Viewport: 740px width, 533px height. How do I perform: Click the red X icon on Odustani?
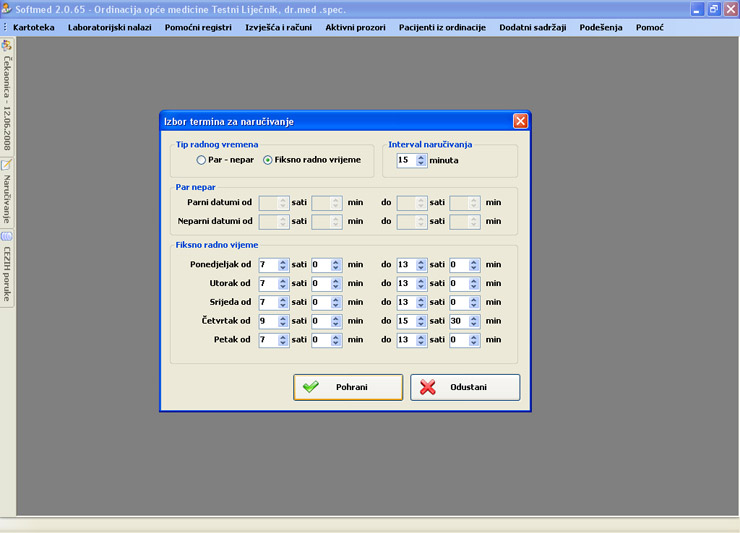coord(428,387)
